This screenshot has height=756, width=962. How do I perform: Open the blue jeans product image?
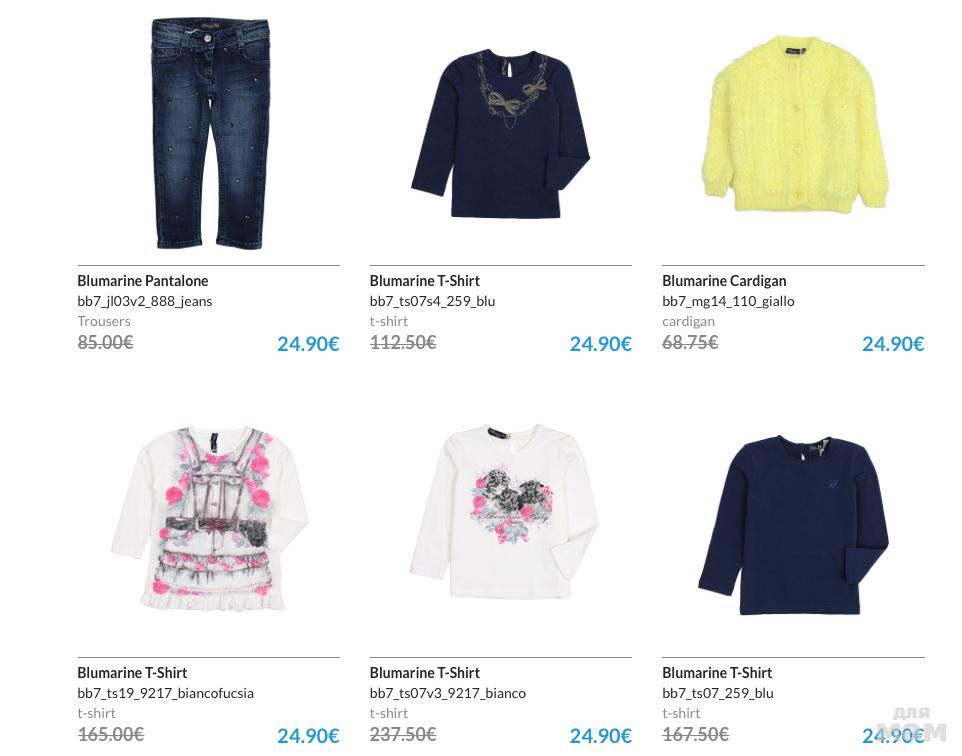pyautogui.click(x=209, y=133)
